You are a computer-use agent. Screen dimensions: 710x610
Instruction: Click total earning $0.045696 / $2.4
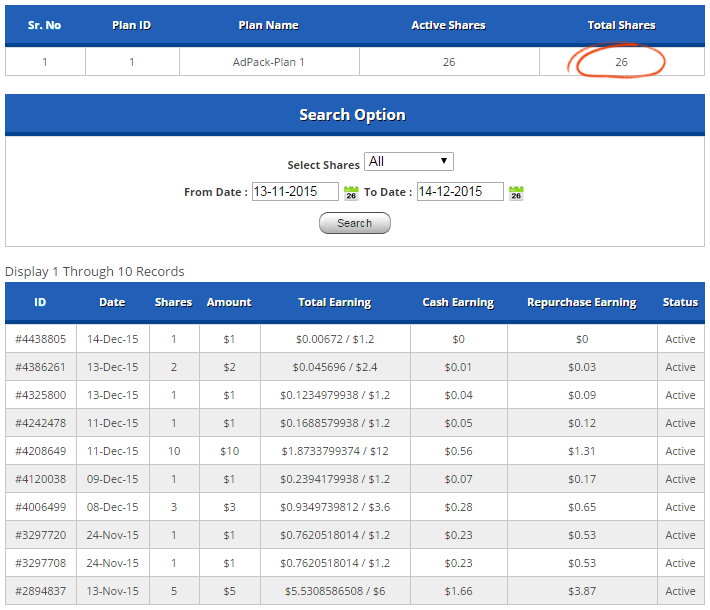coord(335,367)
